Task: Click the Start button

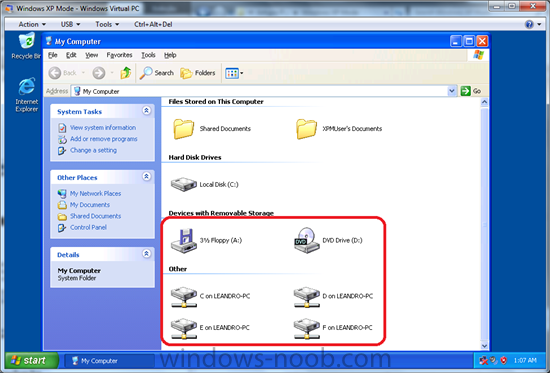Action: tap(32, 360)
